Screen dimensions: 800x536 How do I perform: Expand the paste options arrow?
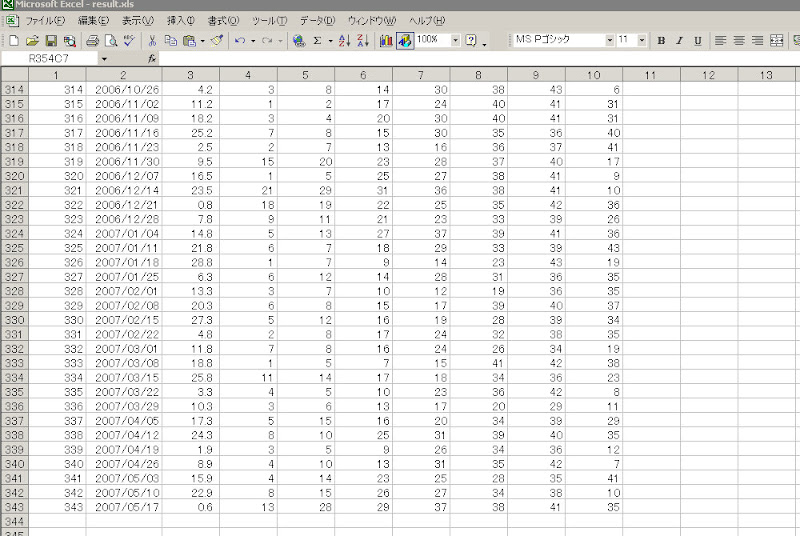click(x=203, y=41)
